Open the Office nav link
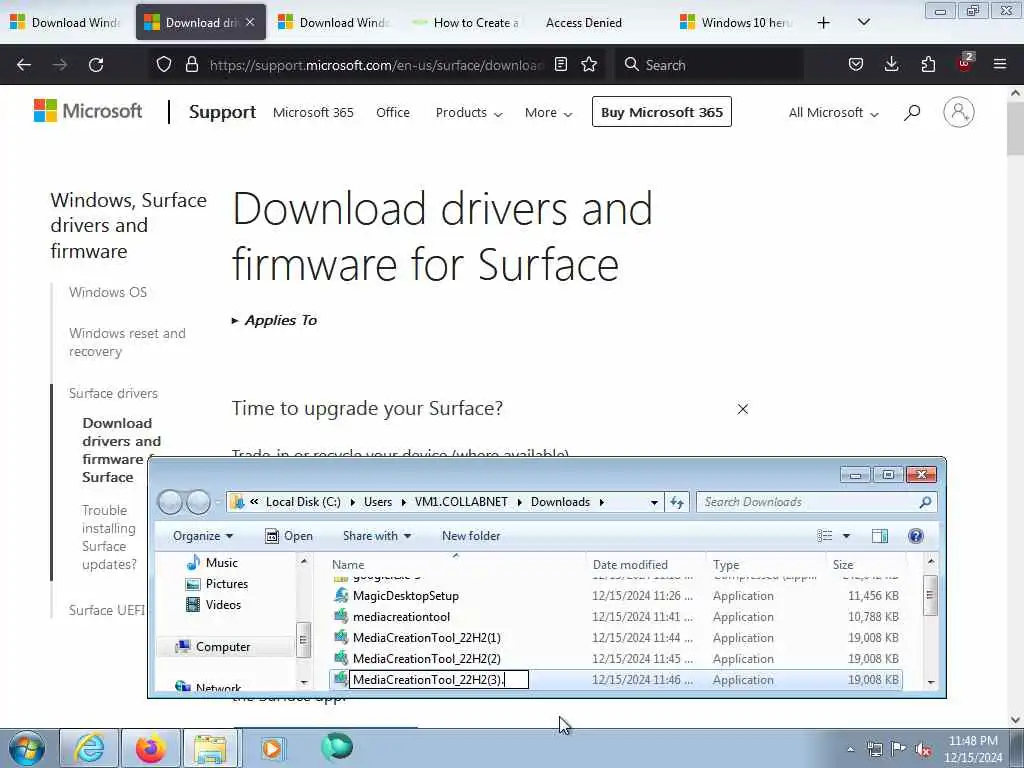Viewport: 1024px width, 768px height. 392,112
